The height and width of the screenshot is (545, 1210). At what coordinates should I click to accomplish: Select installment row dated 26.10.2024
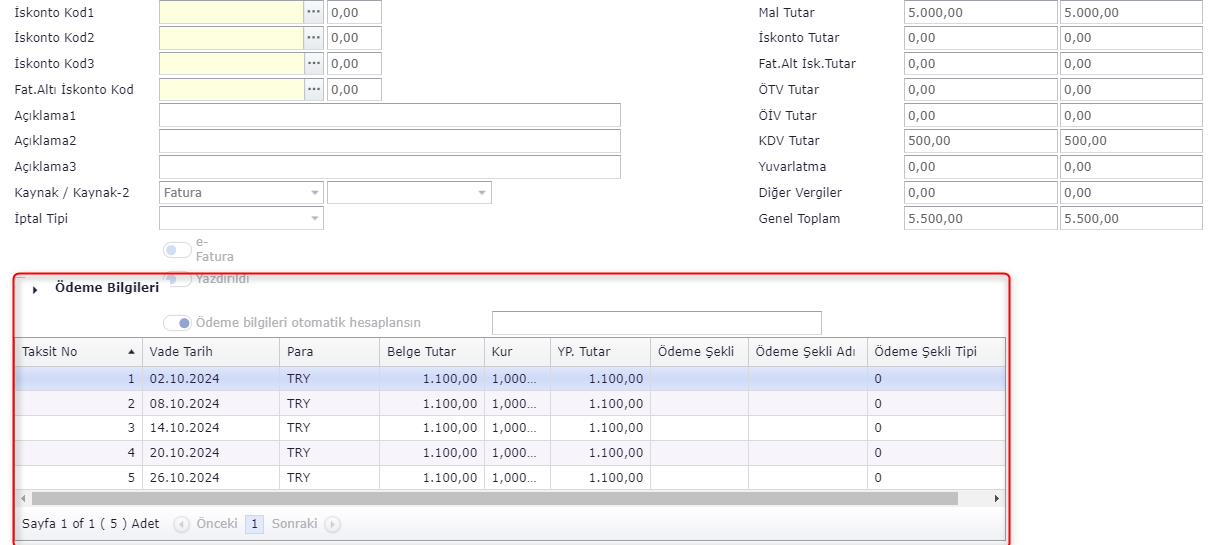[x=510, y=478]
